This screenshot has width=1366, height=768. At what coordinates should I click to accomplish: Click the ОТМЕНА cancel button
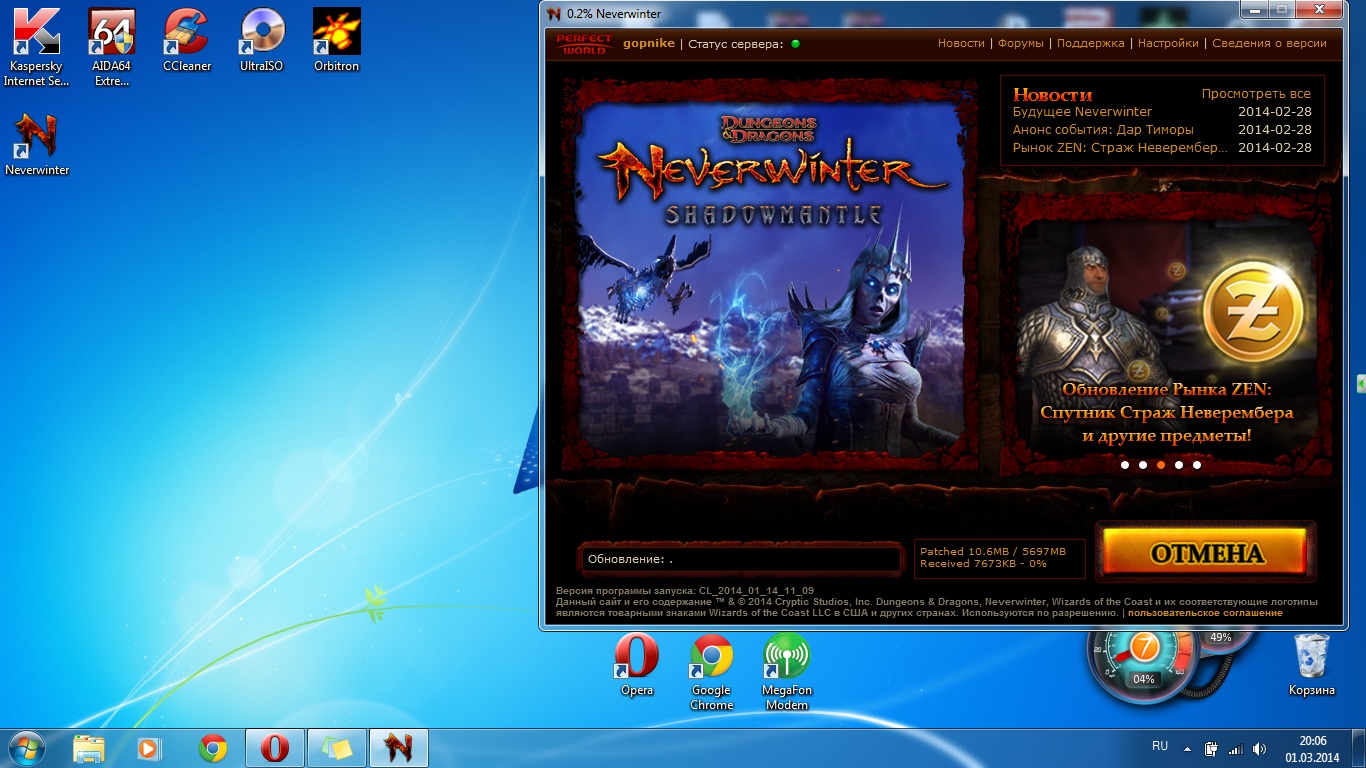tap(1206, 553)
